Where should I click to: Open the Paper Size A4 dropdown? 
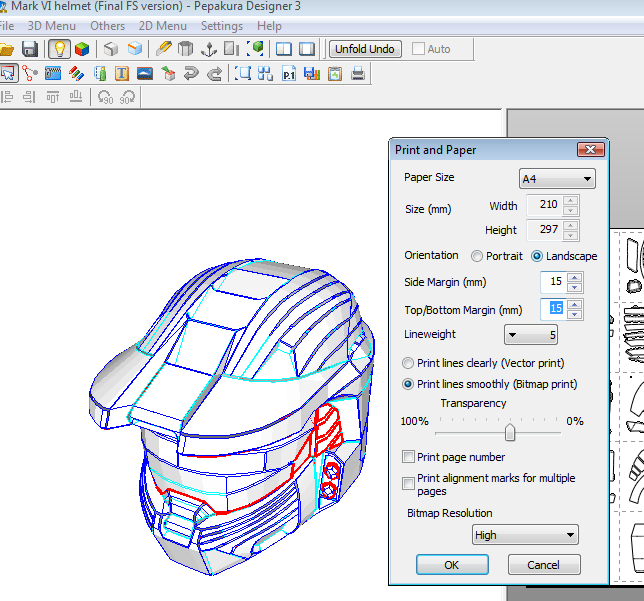point(557,179)
